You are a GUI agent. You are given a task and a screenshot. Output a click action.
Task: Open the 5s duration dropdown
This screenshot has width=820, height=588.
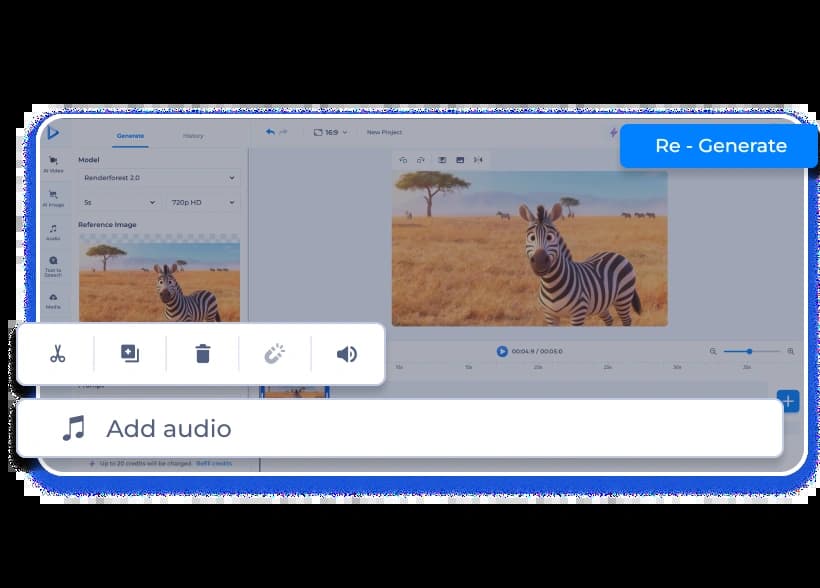coord(118,203)
